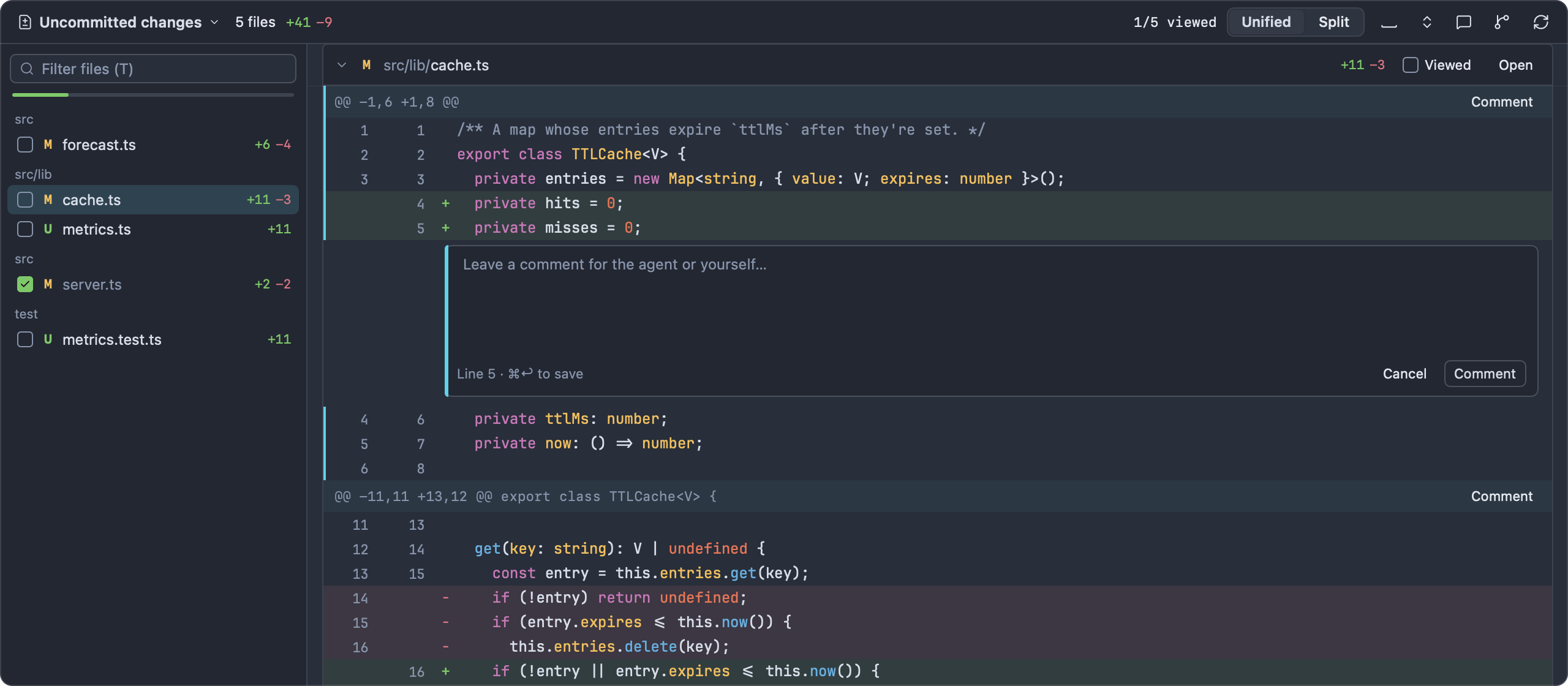This screenshot has width=1568, height=686.
Task: Select metrics.test.ts in the file list
Action: 153,339
